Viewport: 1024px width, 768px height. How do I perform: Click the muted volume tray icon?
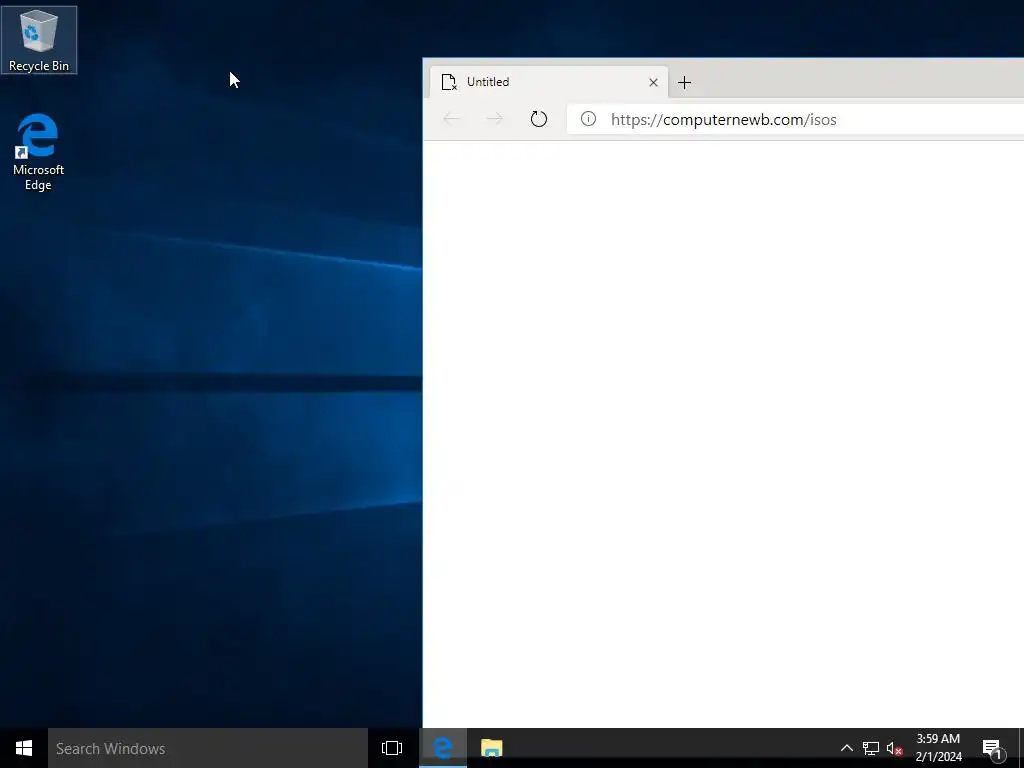(x=894, y=748)
